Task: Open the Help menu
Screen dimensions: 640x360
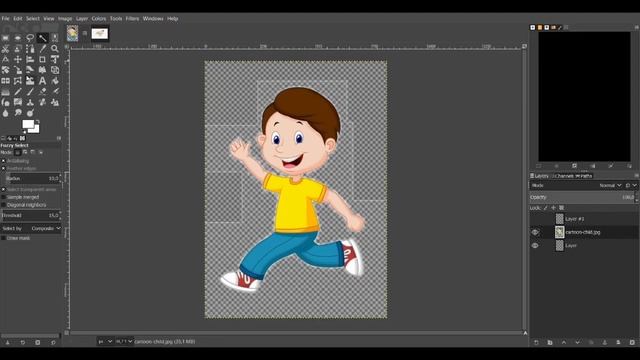Action: (x=173, y=18)
